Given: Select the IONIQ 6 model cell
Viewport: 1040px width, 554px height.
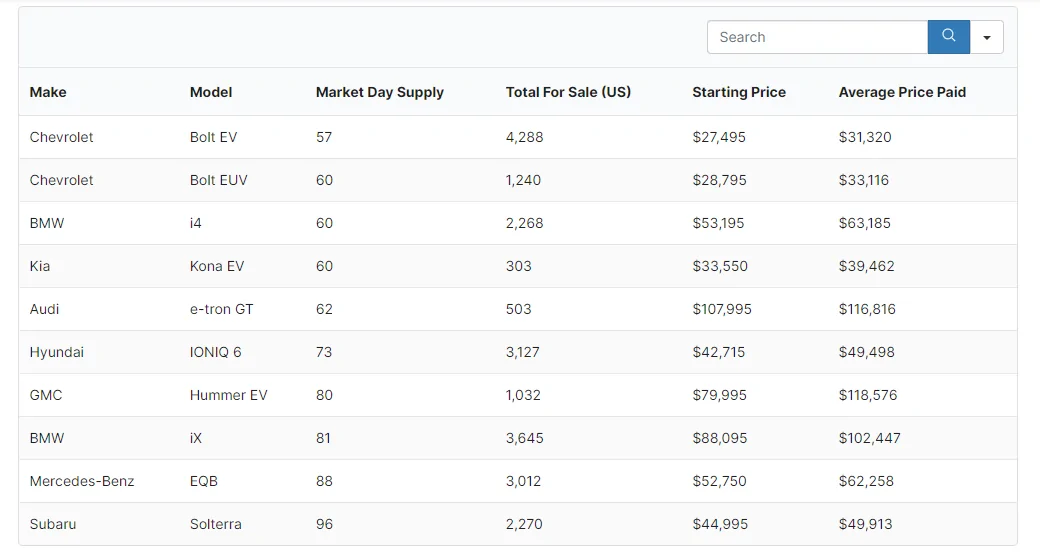Looking at the screenshot, I should coord(216,352).
